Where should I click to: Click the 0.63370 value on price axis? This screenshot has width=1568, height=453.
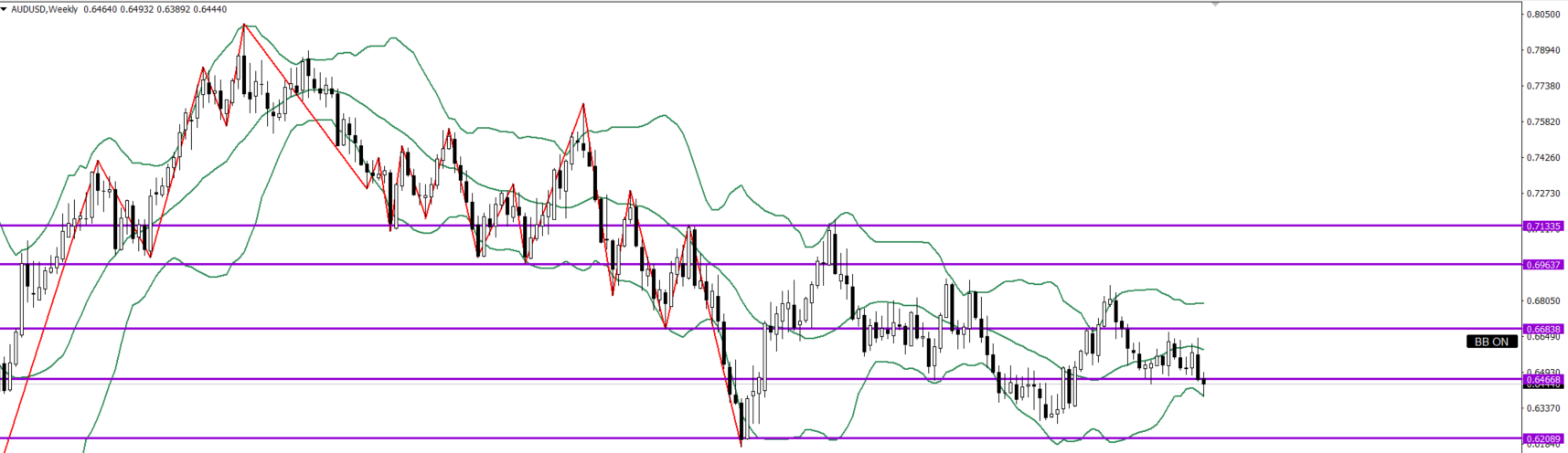1543,407
